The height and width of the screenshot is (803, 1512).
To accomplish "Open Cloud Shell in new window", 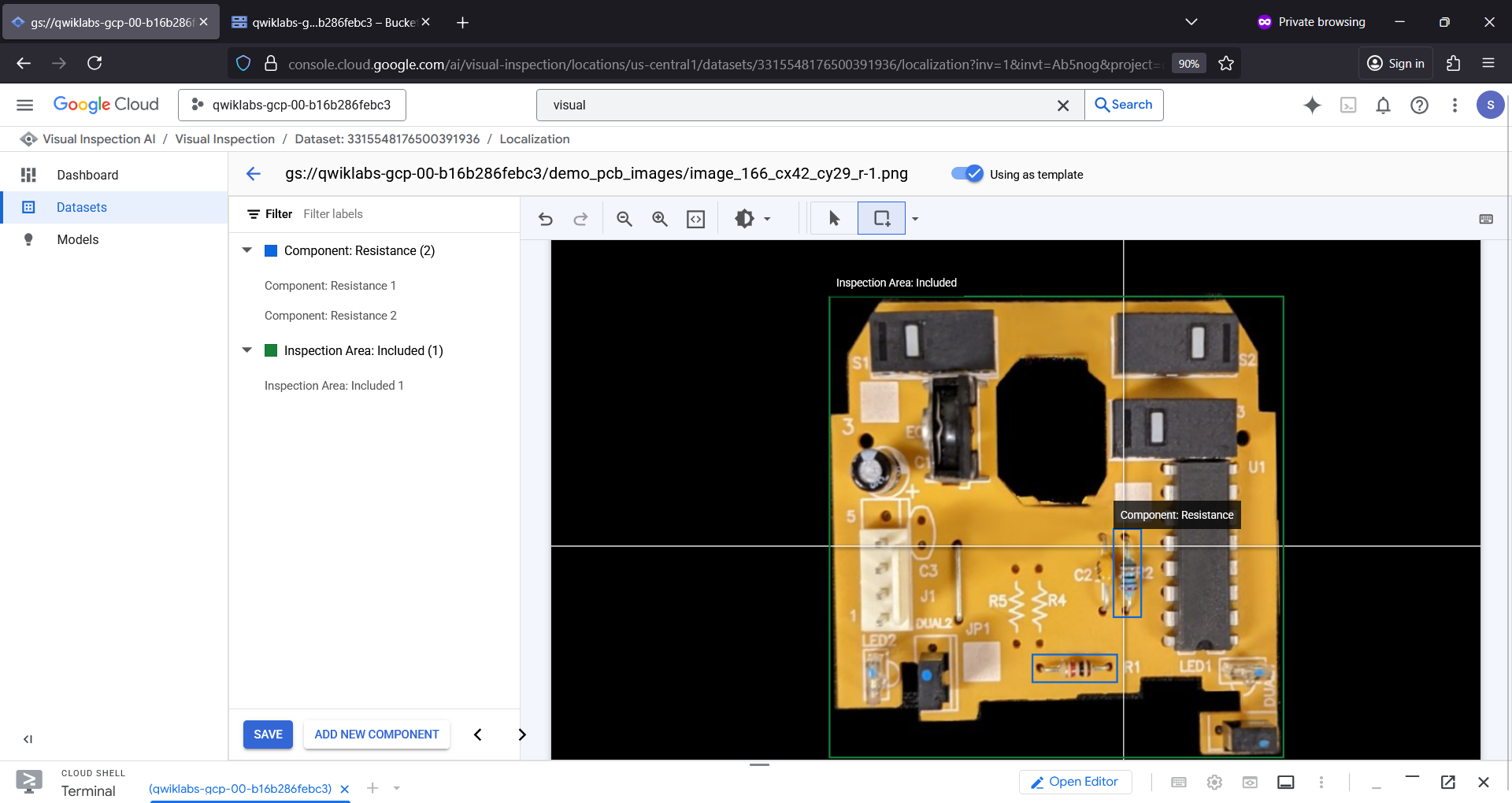I will click(1448, 782).
